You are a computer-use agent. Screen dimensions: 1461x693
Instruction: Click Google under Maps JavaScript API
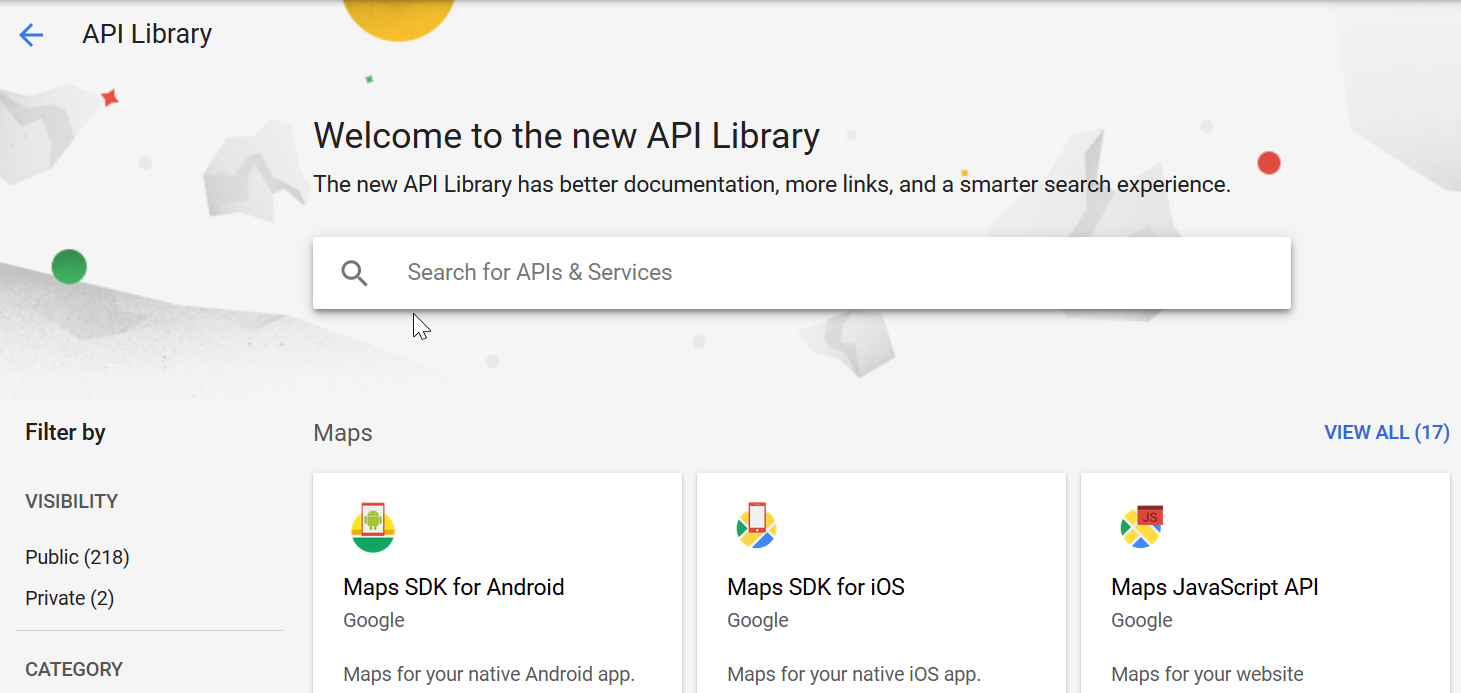pyautogui.click(x=1142, y=620)
